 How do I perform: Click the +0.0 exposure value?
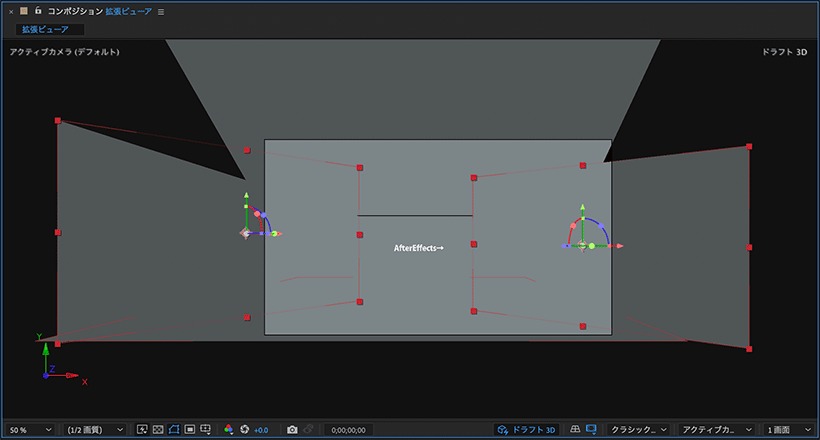pos(261,430)
